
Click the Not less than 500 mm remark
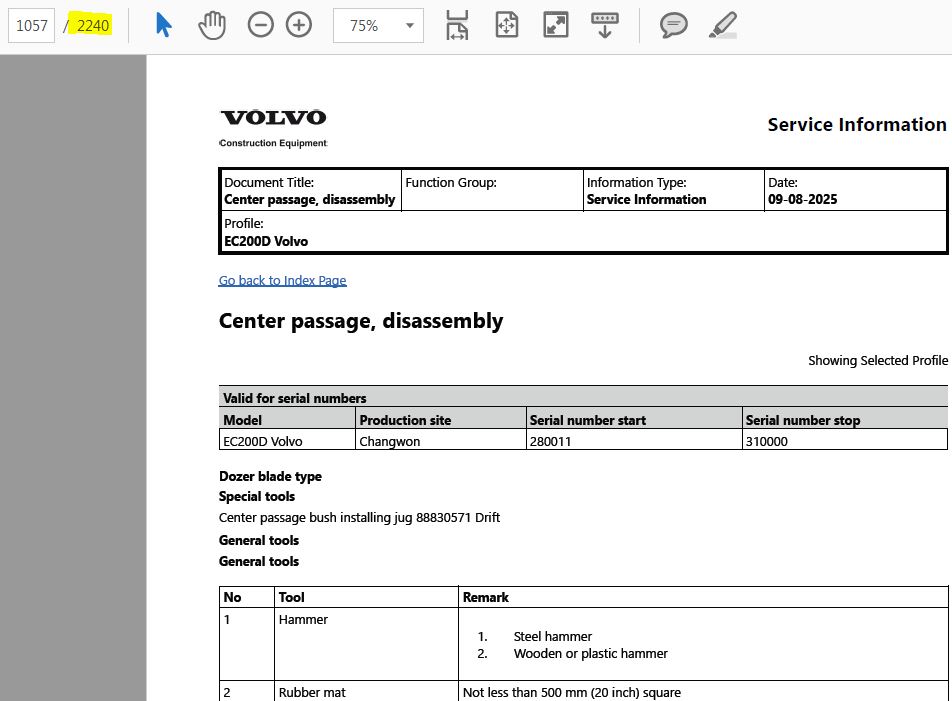click(571, 693)
